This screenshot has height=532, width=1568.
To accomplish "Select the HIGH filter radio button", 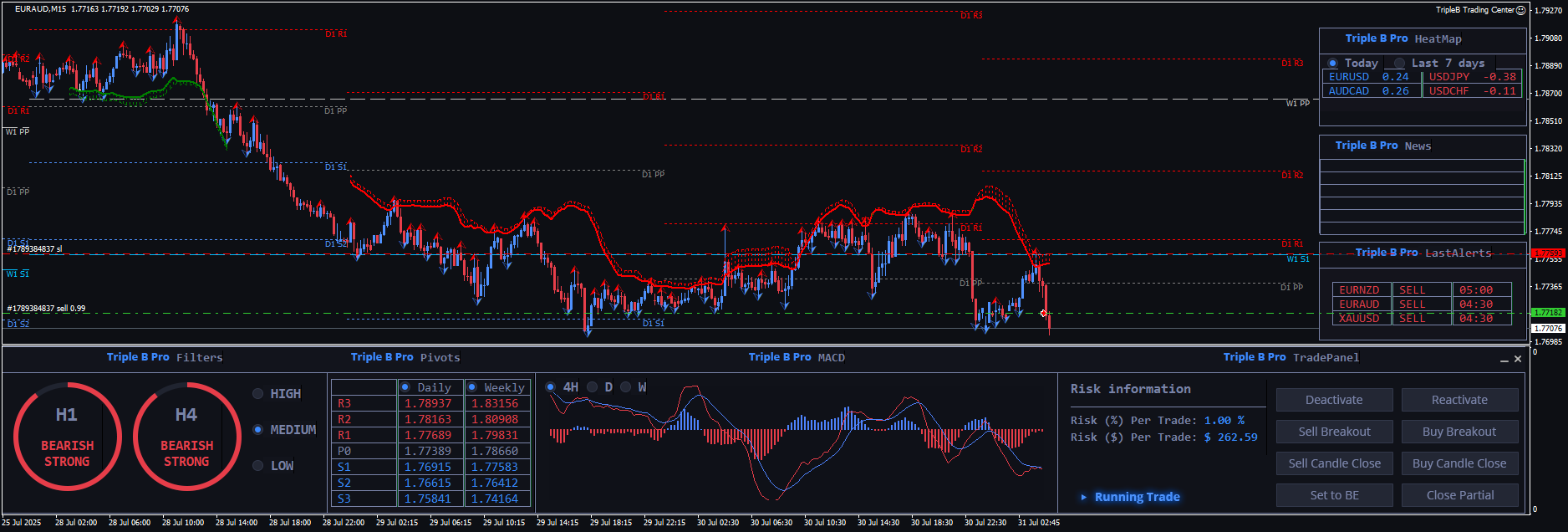I will 258,394.
